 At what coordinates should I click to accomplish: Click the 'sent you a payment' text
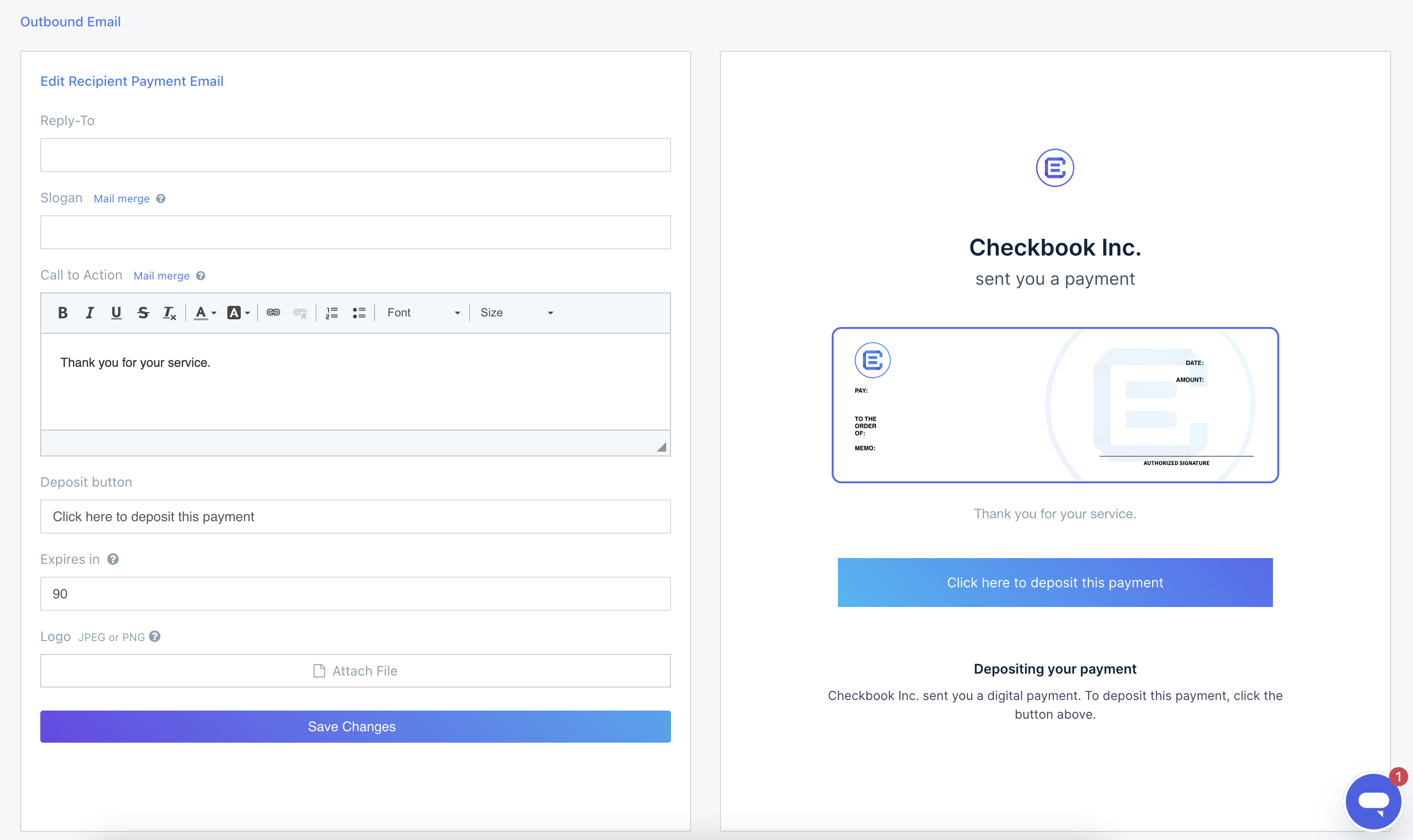(1055, 279)
